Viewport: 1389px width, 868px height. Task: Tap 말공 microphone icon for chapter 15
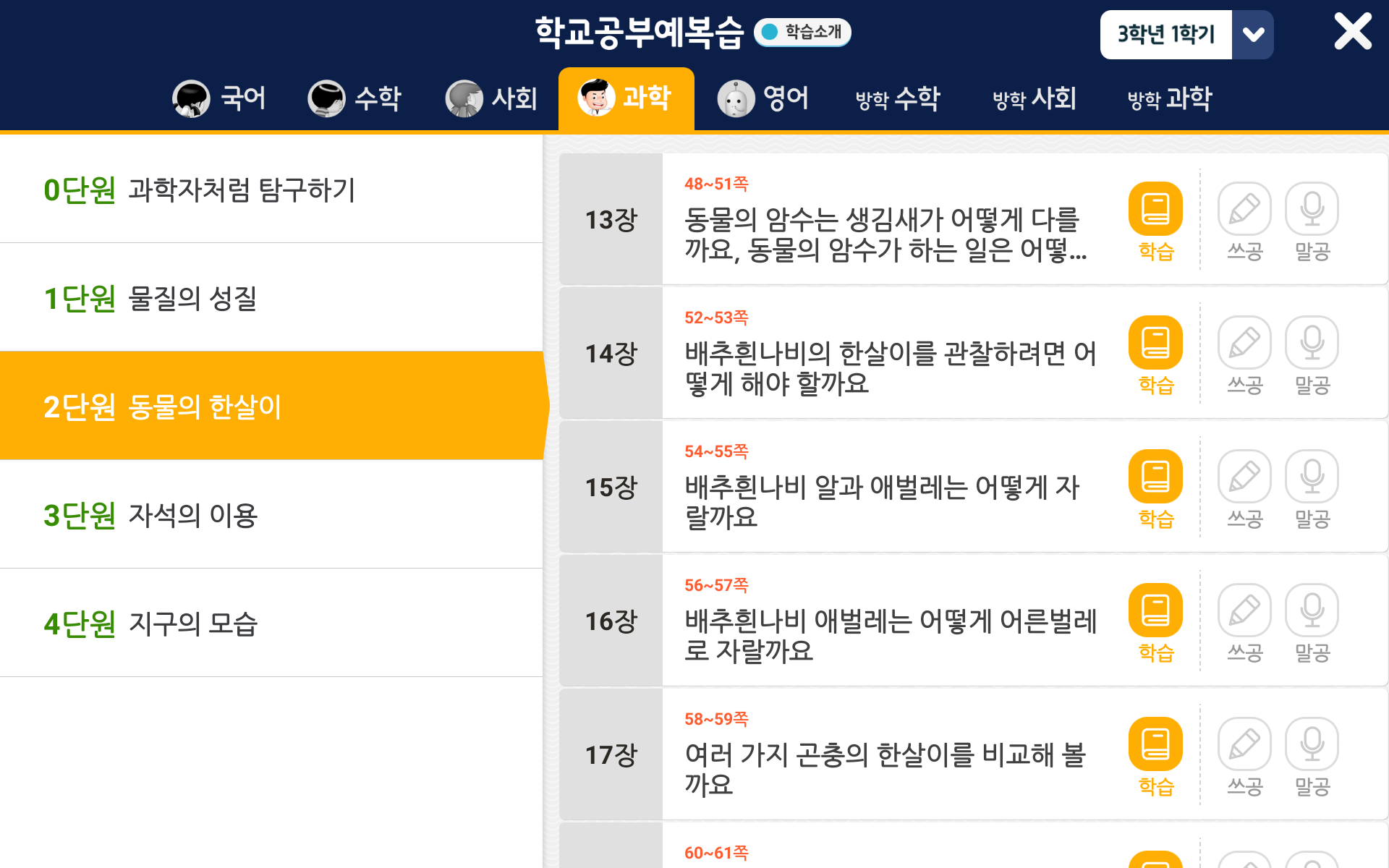point(1312,477)
